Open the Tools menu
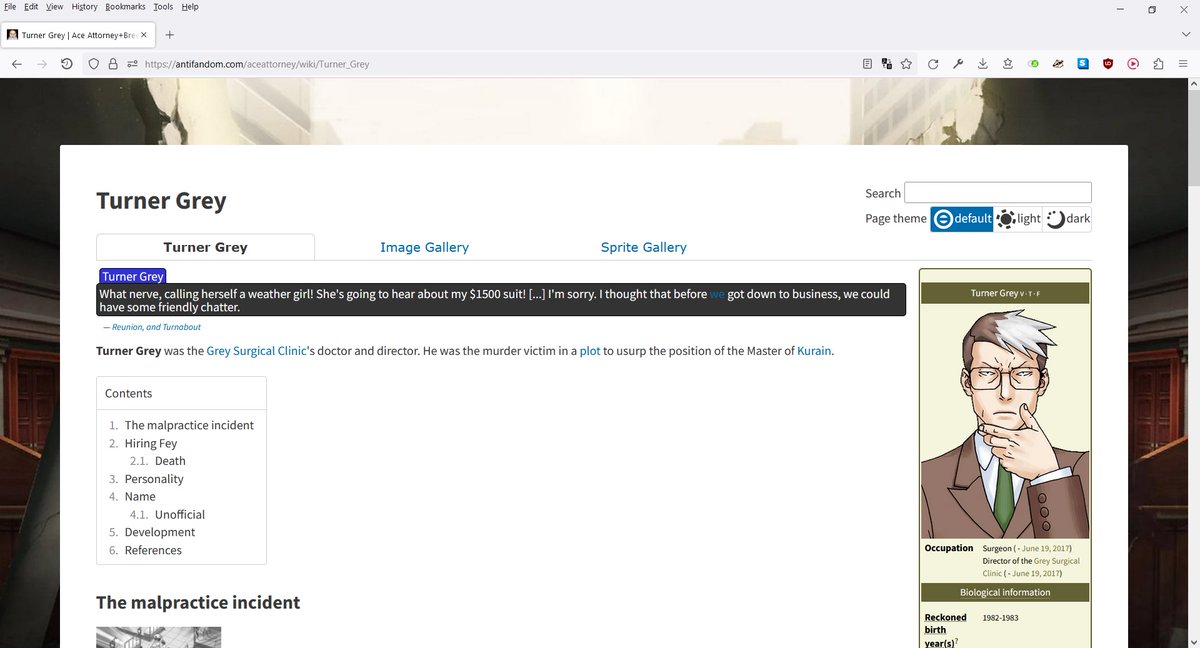 click(x=163, y=7)
